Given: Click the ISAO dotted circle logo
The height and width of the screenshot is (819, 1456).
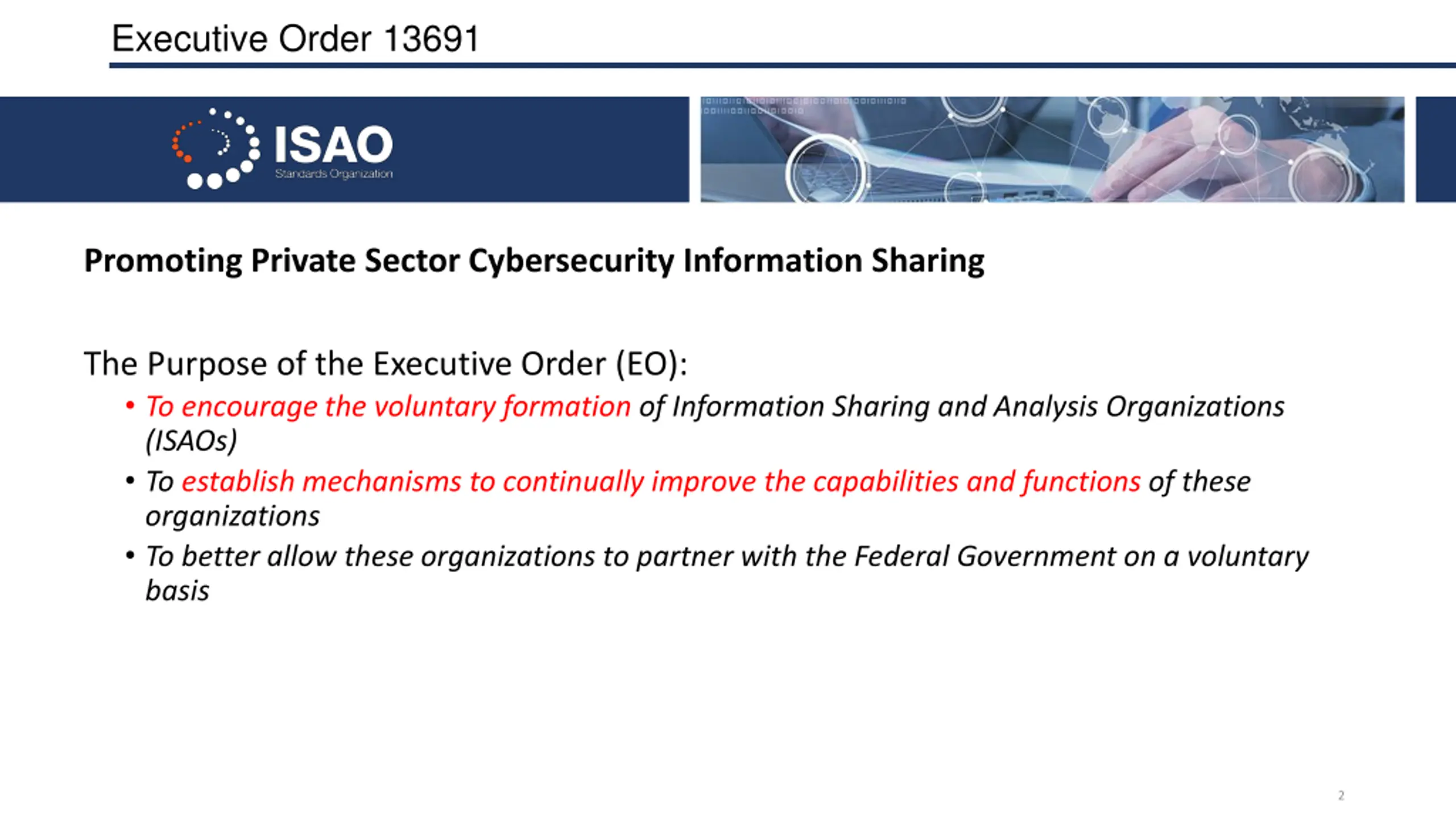Looking at the screenshot, I should pos(216,148).
